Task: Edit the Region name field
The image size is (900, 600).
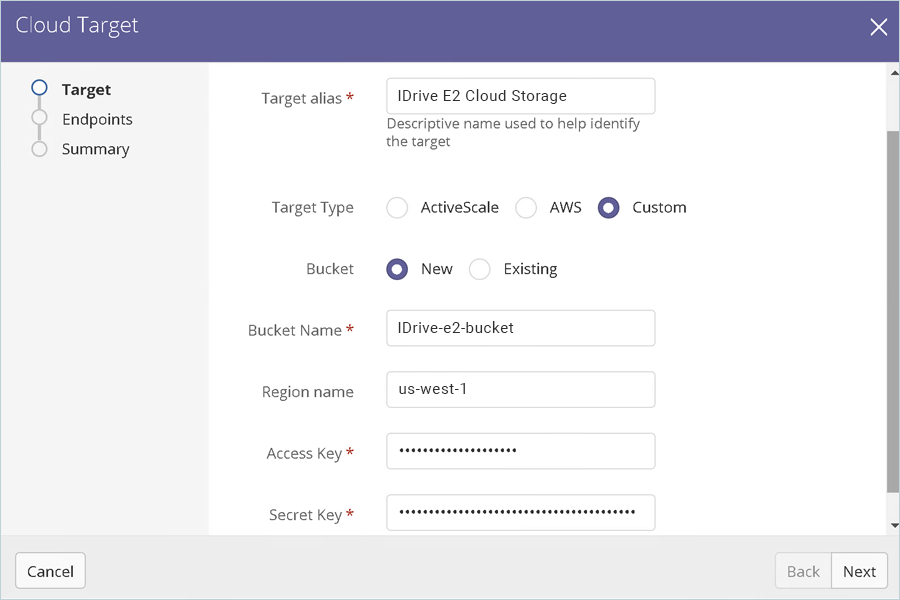Action: tap(521, 389)
